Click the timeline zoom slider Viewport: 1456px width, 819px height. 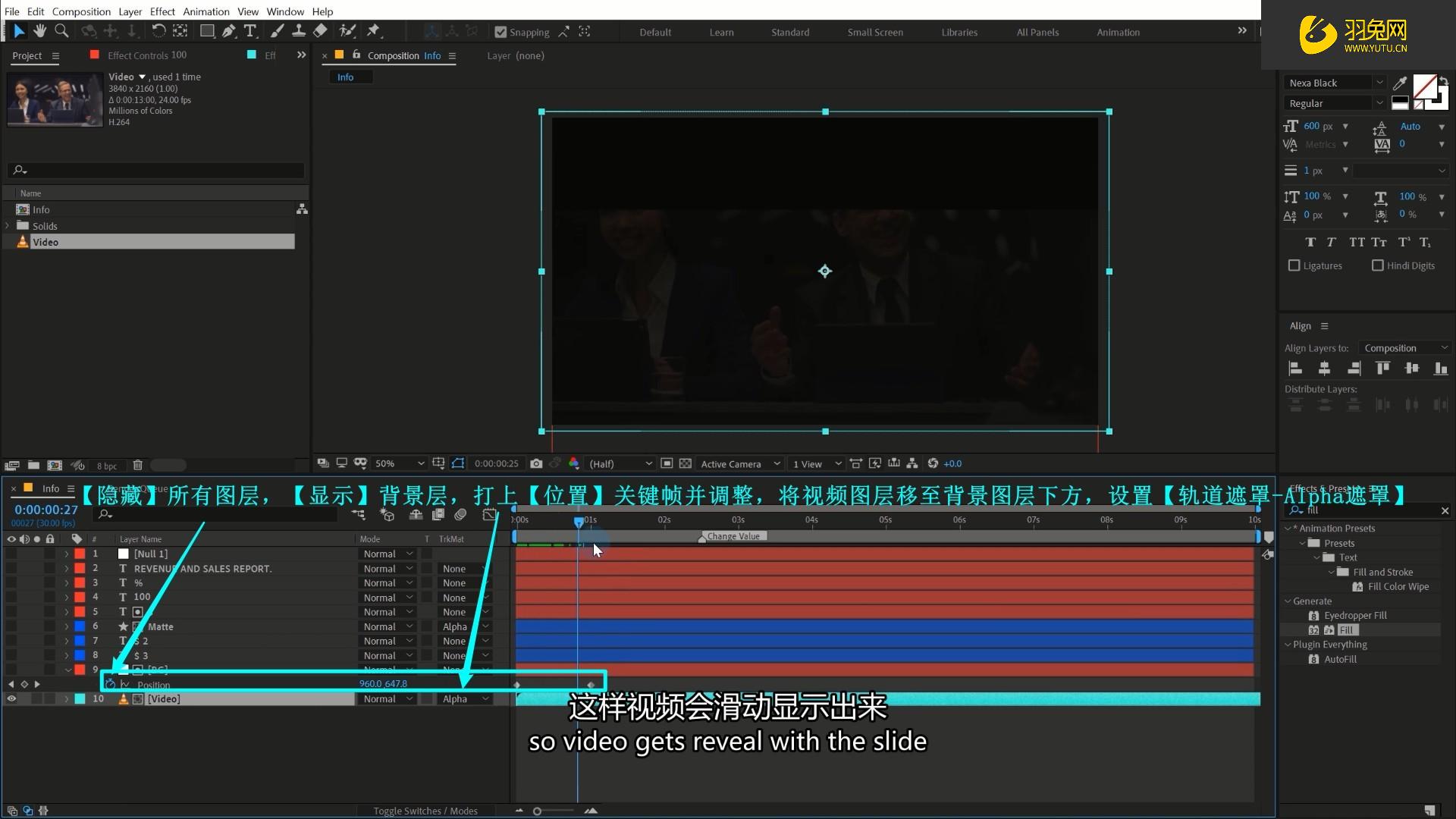click(537, 811)
